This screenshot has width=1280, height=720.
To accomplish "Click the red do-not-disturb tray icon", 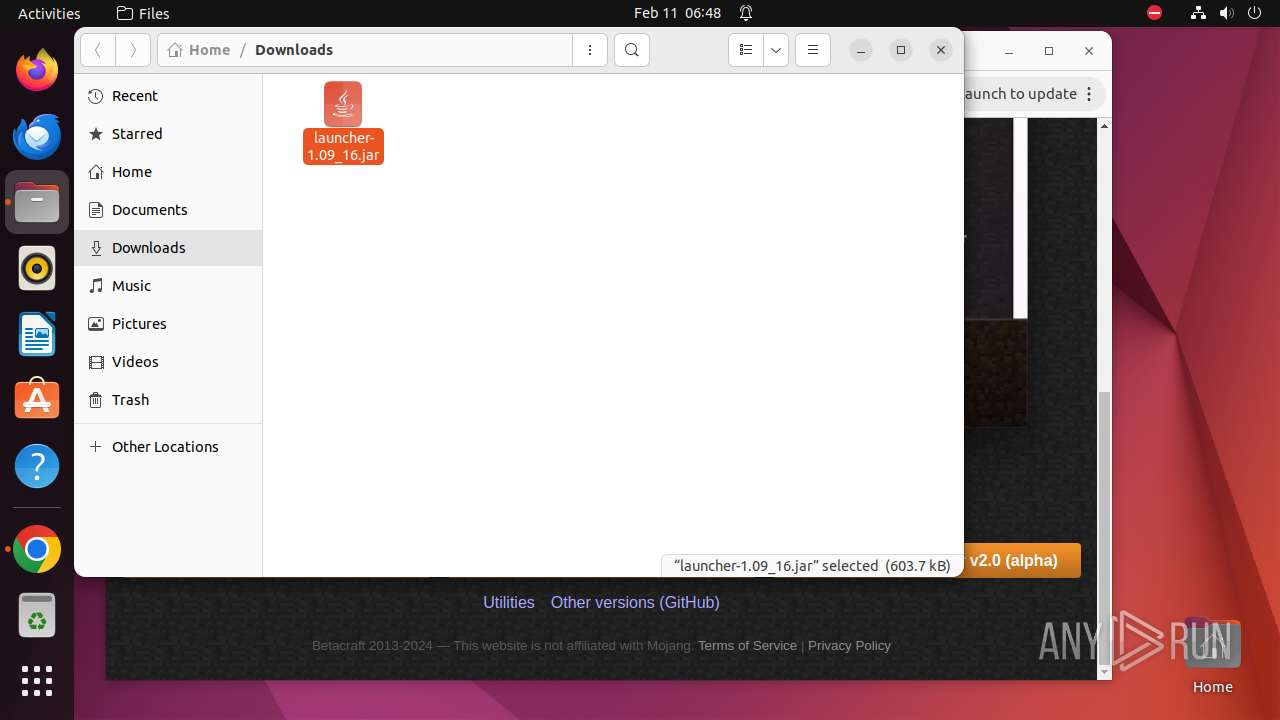I will [x=1154, y=13].
